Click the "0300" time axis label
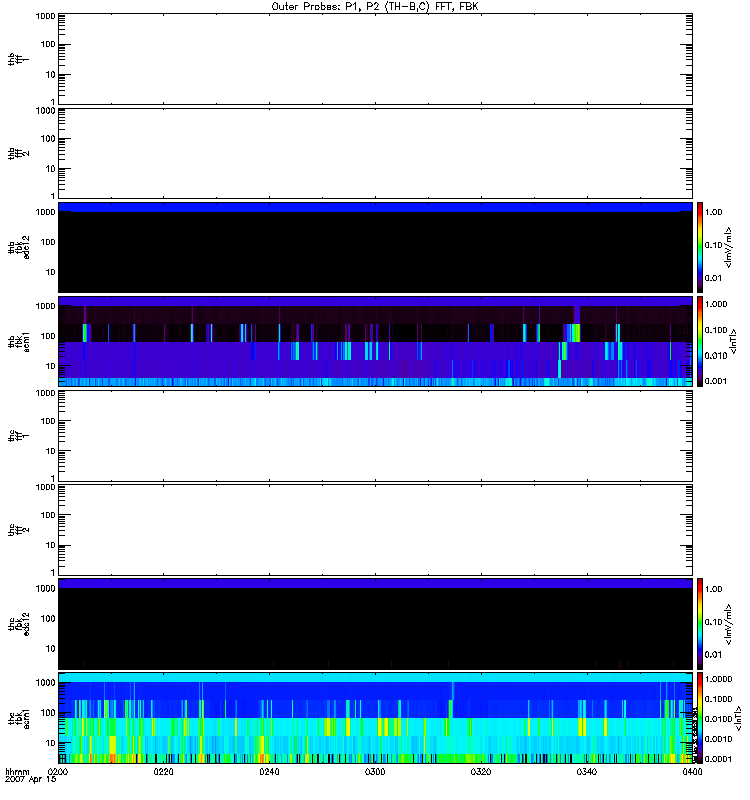The height and width of the screenshot is (800, 750). (375, 772)
